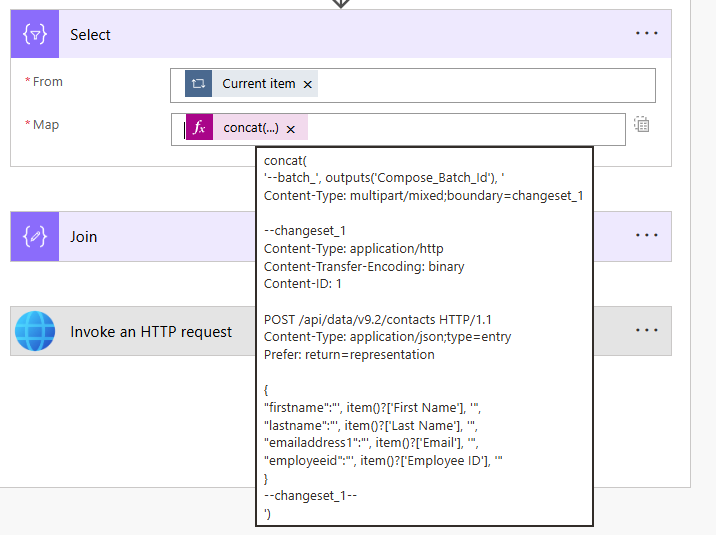Click the "firstname" line in tooltip
This screenshot has width=716, height=535.
click(372, 408)
